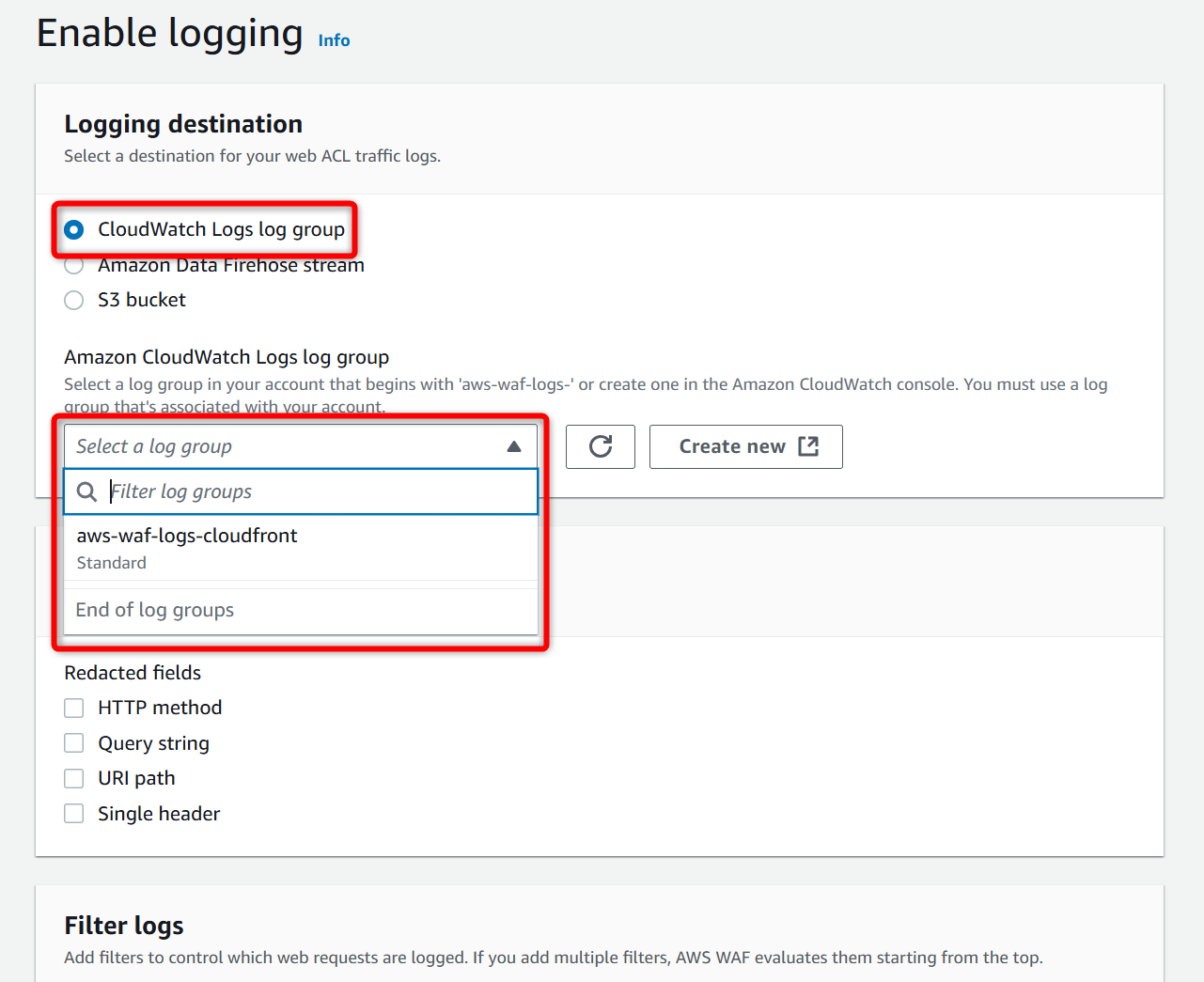1204x982 pixels.
Task: Enable the HTTP method redaction checkbox
Action: 74,708
